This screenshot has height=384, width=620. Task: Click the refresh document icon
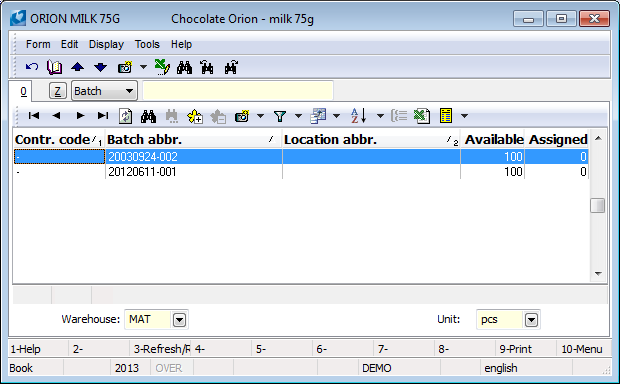(125, 116)
